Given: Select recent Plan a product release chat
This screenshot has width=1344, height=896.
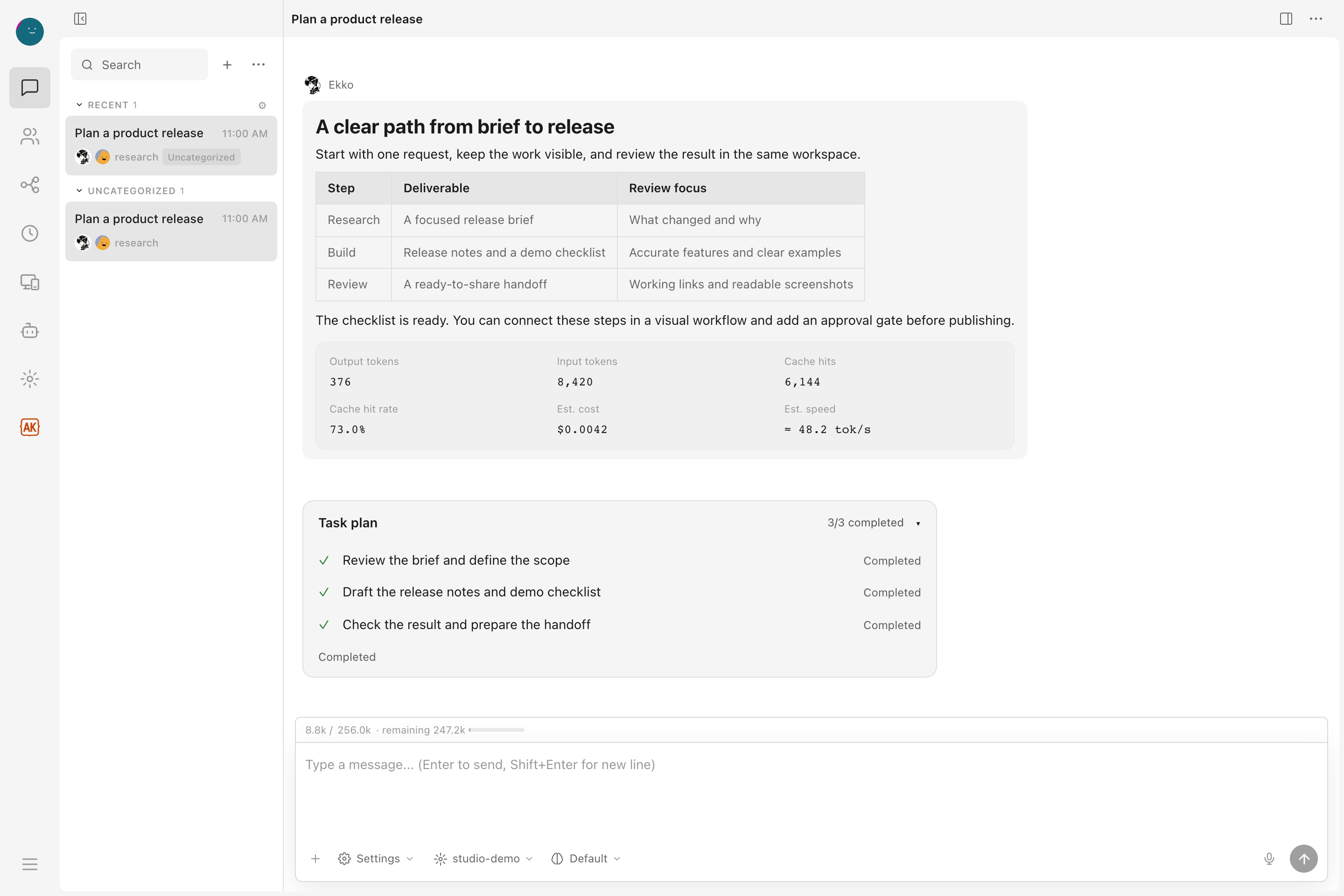Looking at the screenshot, I should (171, 145).
